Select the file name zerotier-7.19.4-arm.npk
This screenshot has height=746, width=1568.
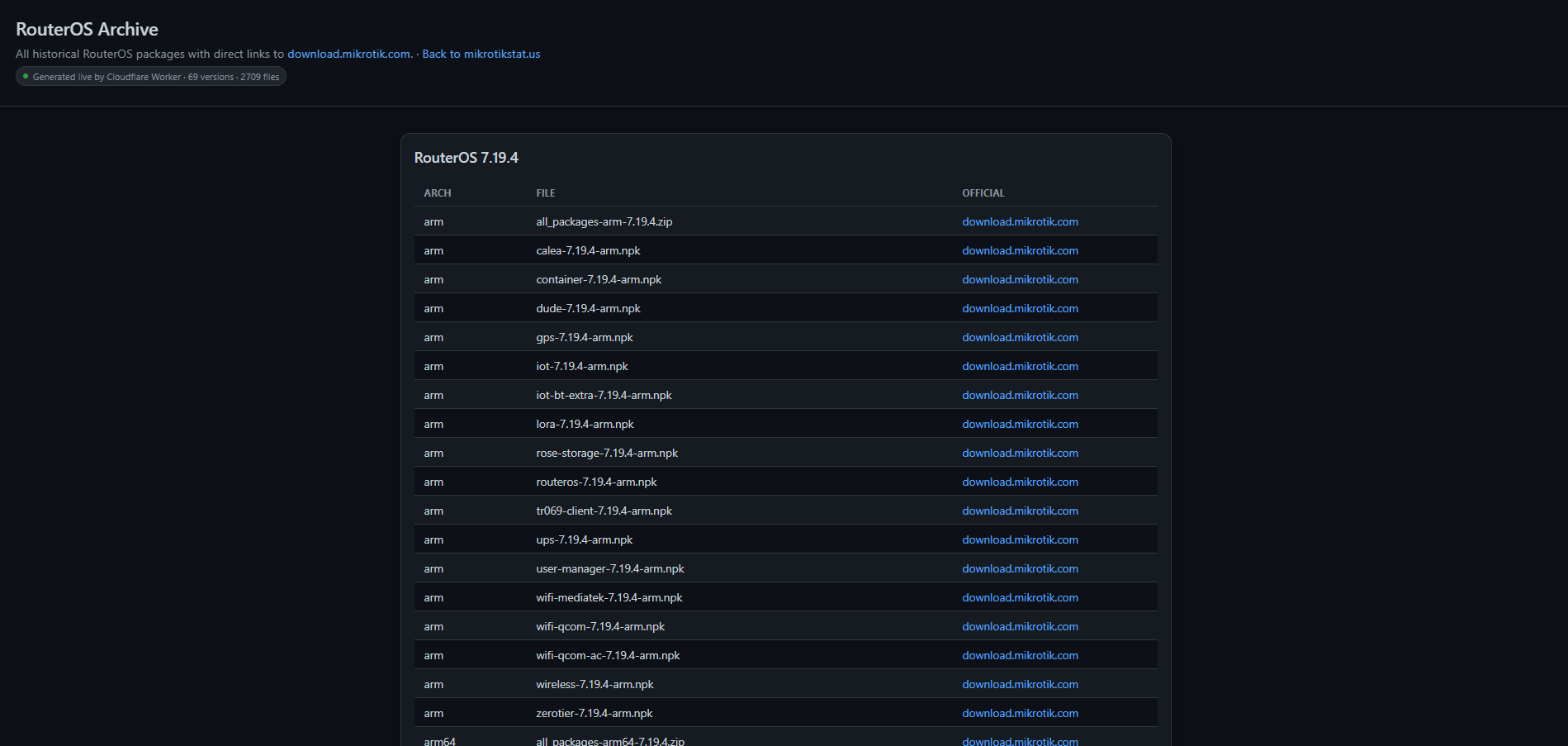point(594,713)
